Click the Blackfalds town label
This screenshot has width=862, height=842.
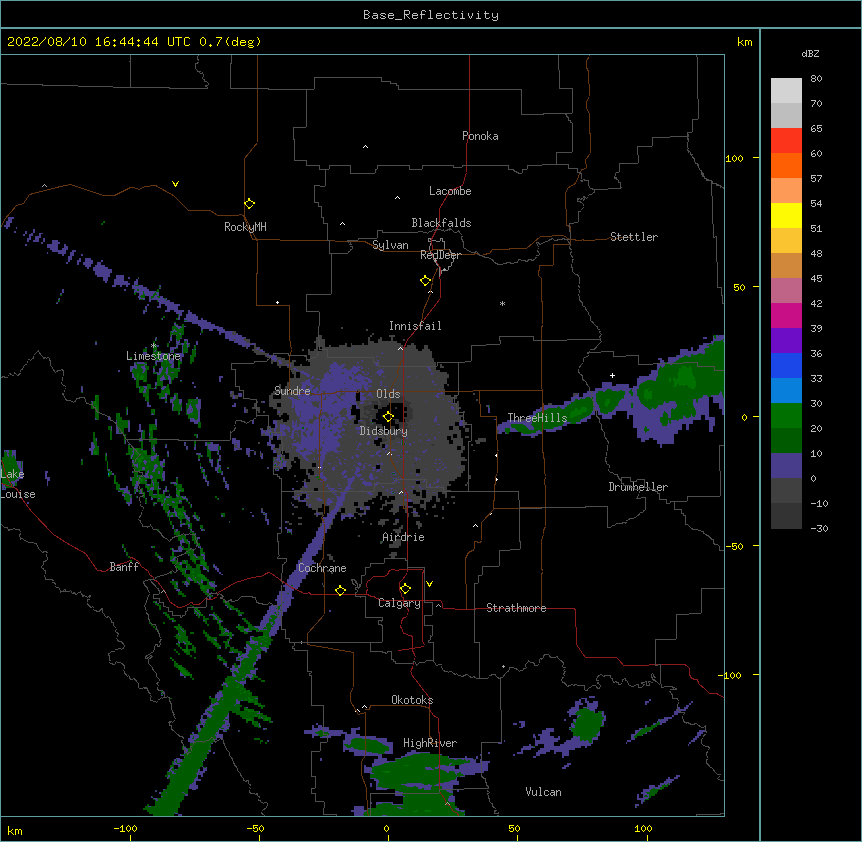pyautogui.click(x=441, y=223)
